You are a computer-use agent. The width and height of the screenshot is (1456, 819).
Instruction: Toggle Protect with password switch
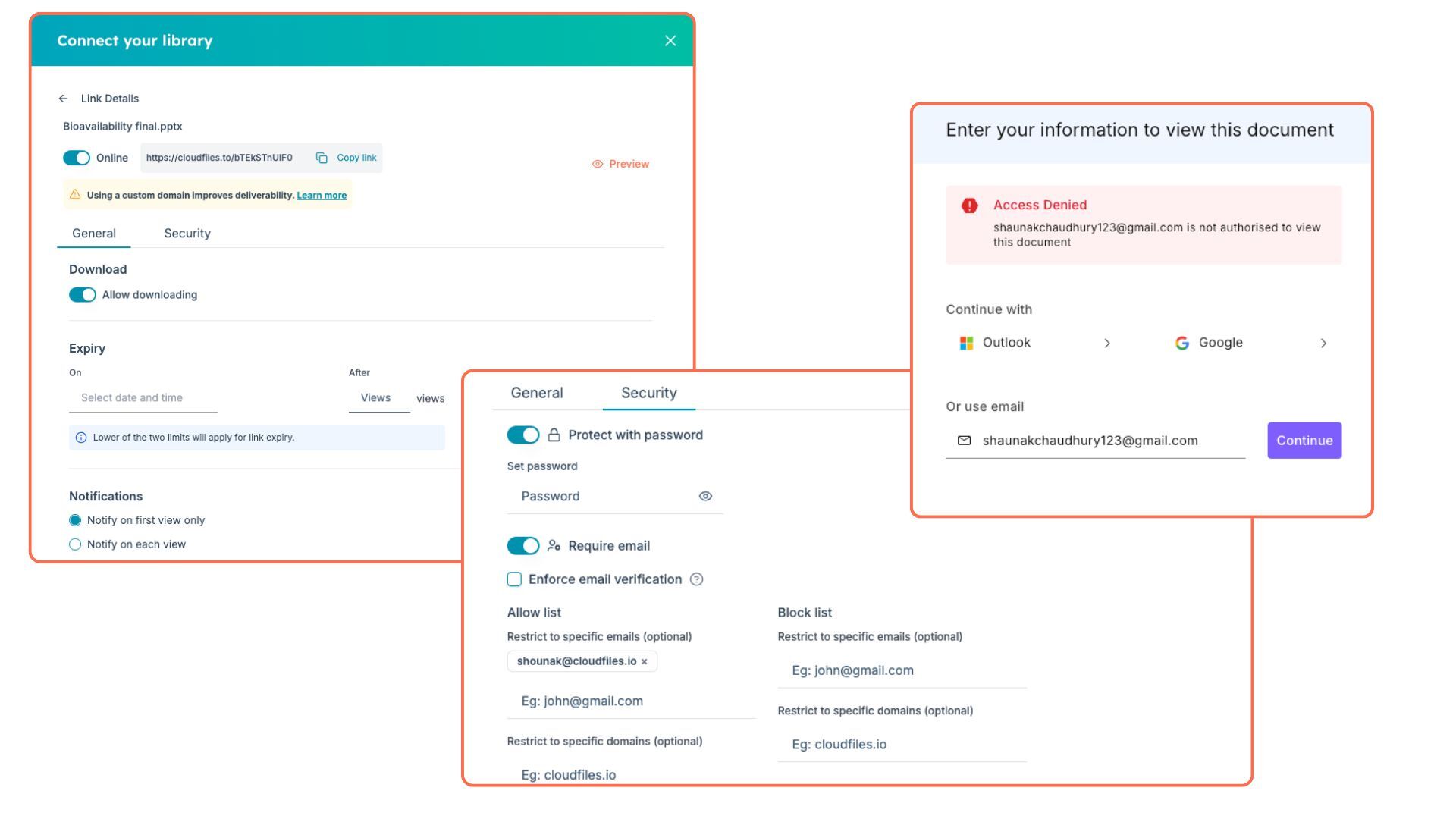coord(523,435)
